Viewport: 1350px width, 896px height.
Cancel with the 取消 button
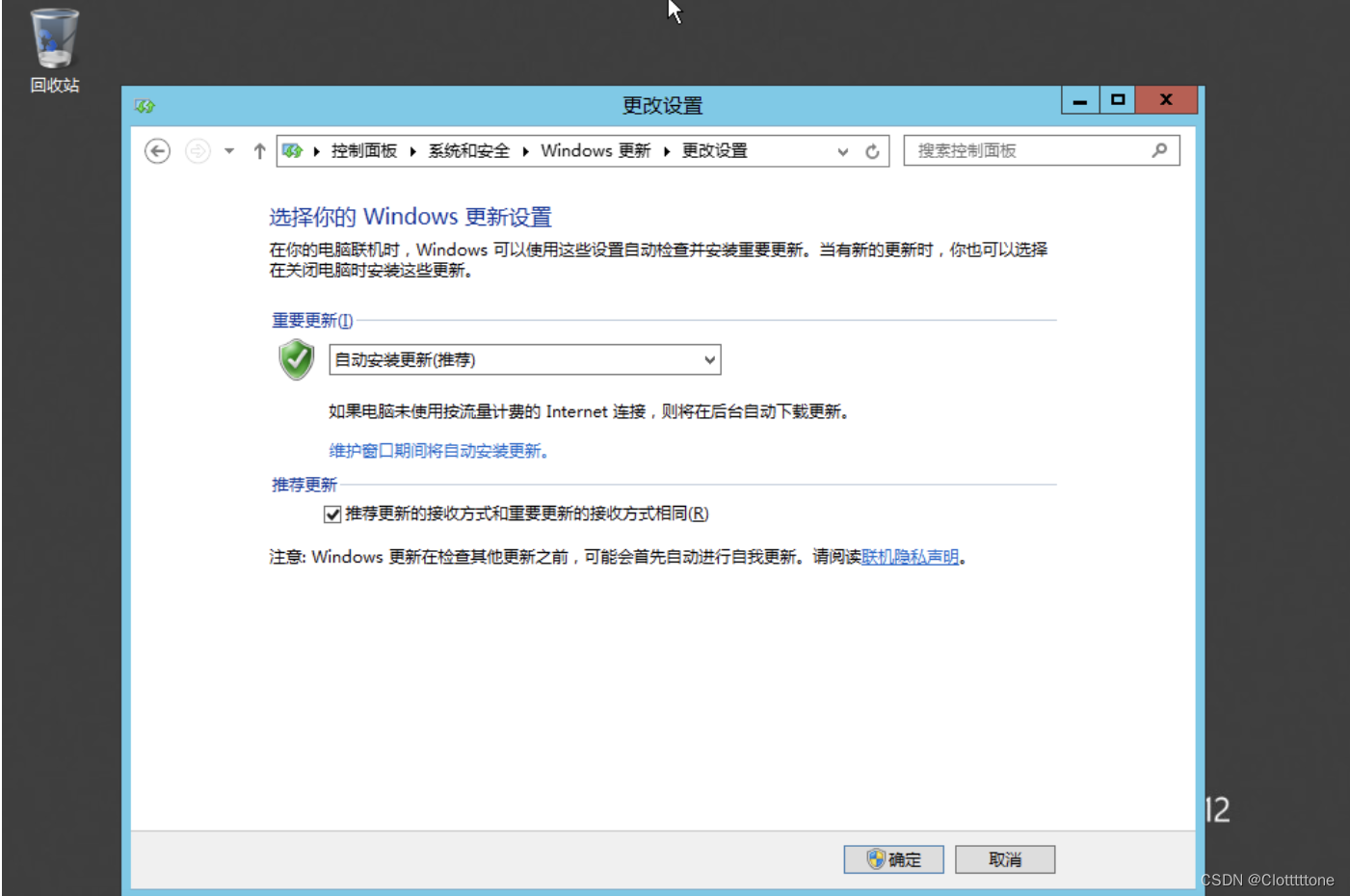[1005, 859]
